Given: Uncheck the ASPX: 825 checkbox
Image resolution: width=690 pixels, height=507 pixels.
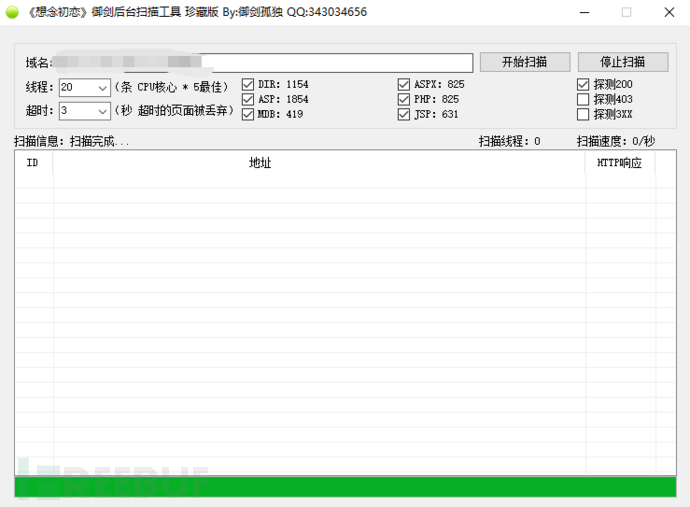Looking at the screenshot, I should [404, 84].
